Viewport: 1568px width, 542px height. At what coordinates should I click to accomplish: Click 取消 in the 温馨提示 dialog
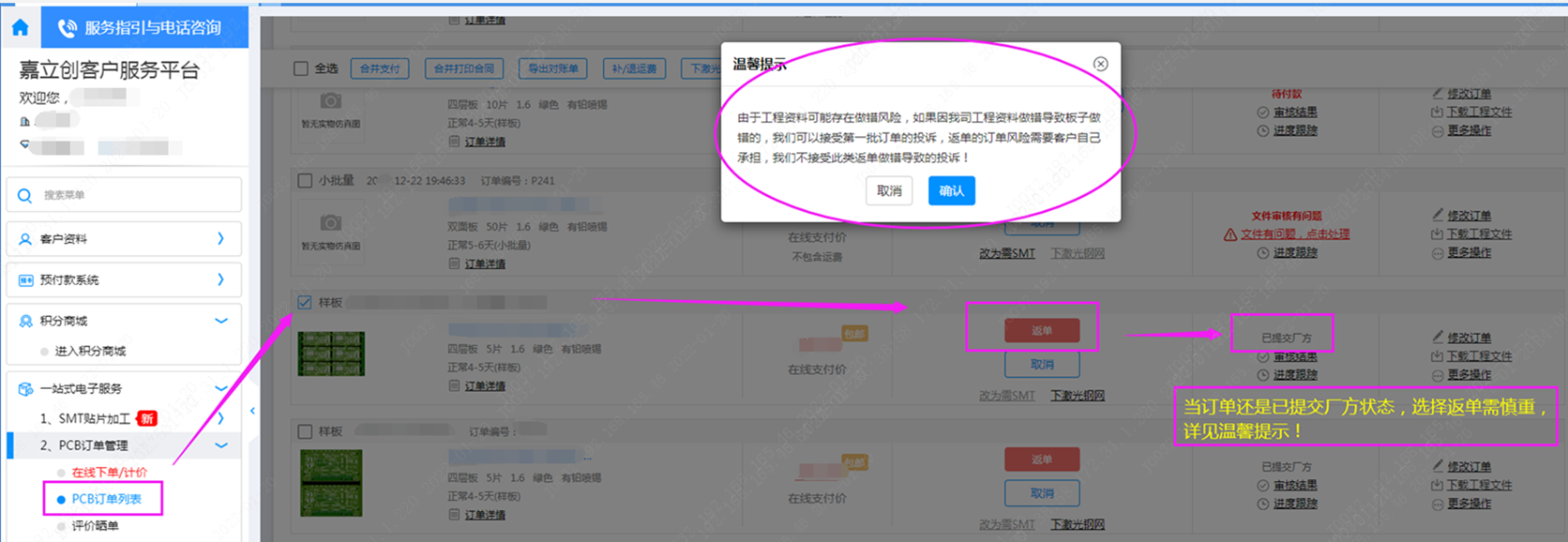pyautogui.click(x=889, y=190)
